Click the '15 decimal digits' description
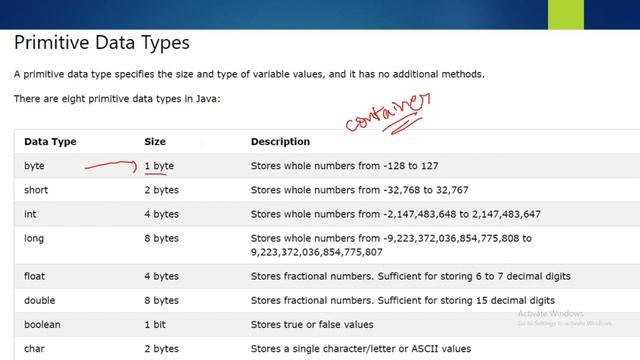The image size is (640, 360). pos(403,300)
